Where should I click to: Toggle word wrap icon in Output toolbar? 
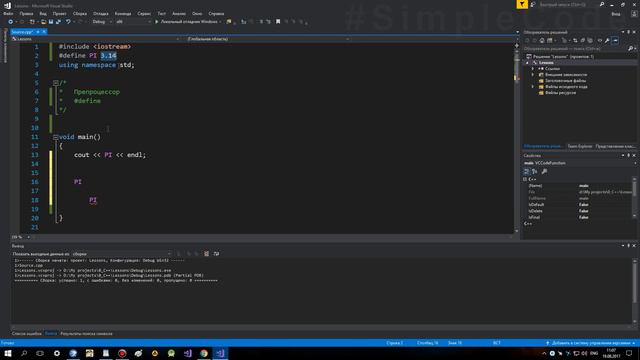pos(216,254)
